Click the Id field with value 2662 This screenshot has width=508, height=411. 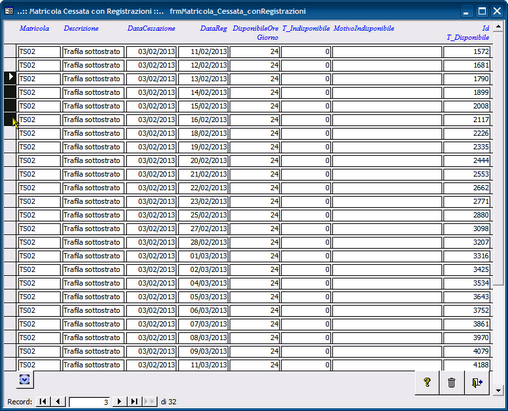click(x=467, y=188)
